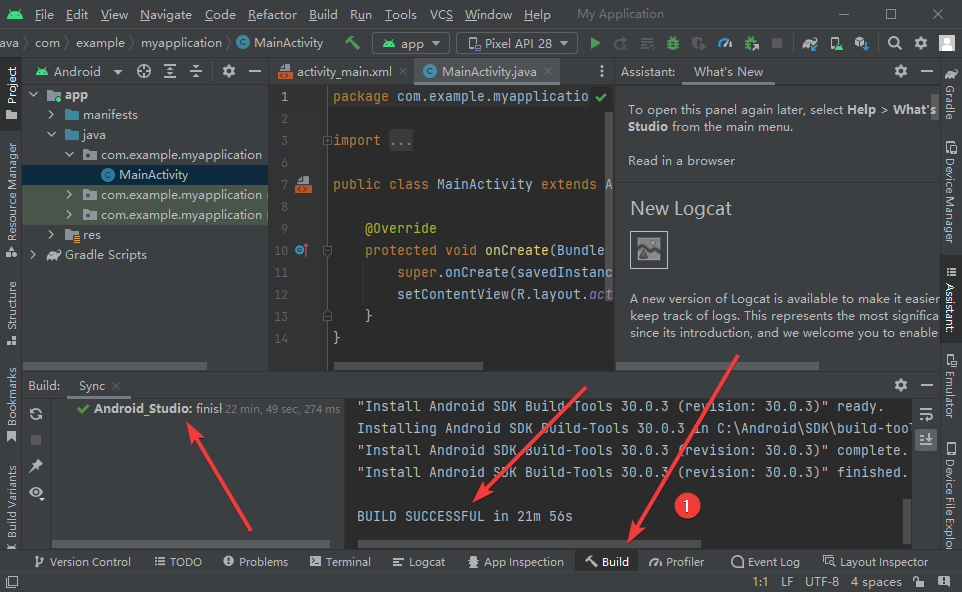Image resolution: width=962 pixels, height=592 pixels.
Task: Expand the manifests folder
Action: [x=52, y=115]
